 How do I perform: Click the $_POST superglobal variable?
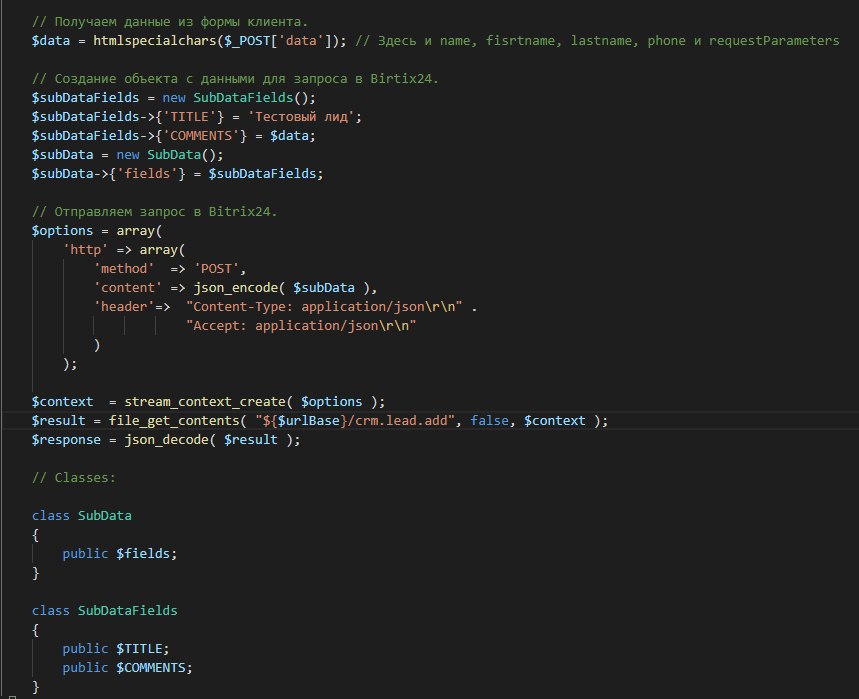[x=247, y=41]
